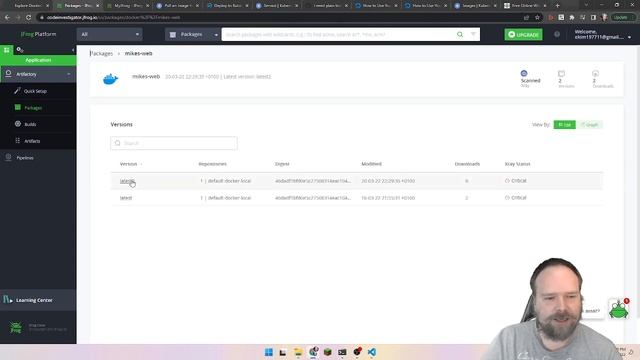Click the Xray Scanned status icon
Viewport: 640px width, 360px height.
point(524,73)
